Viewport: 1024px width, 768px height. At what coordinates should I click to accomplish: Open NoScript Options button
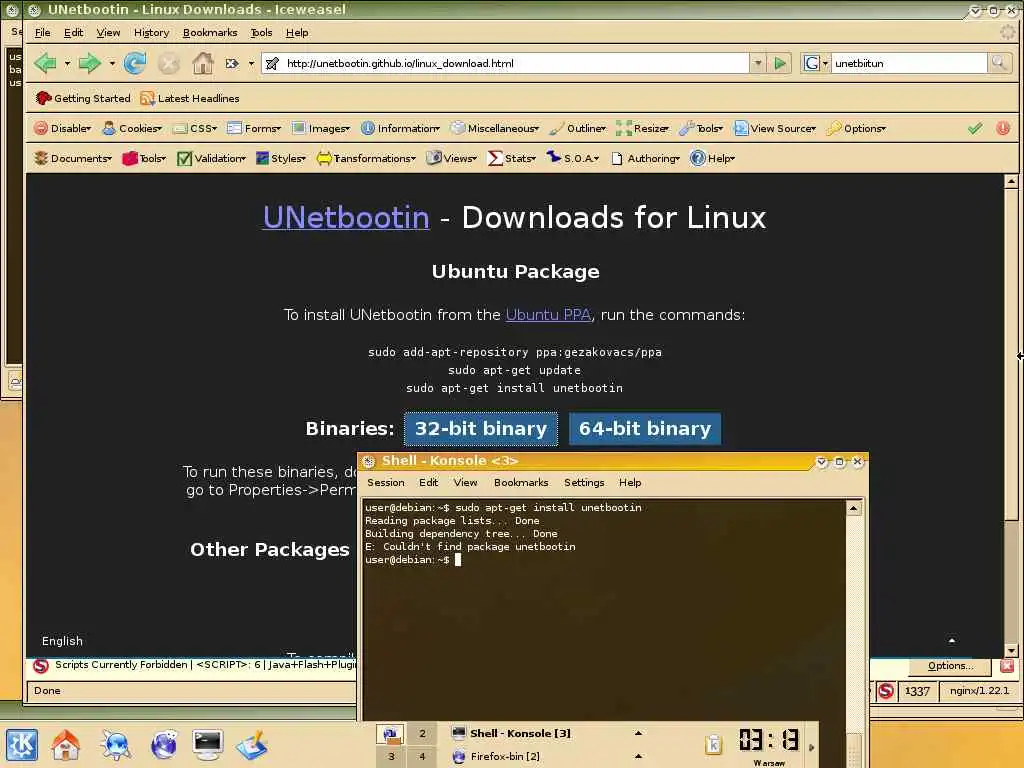(950, 666)
